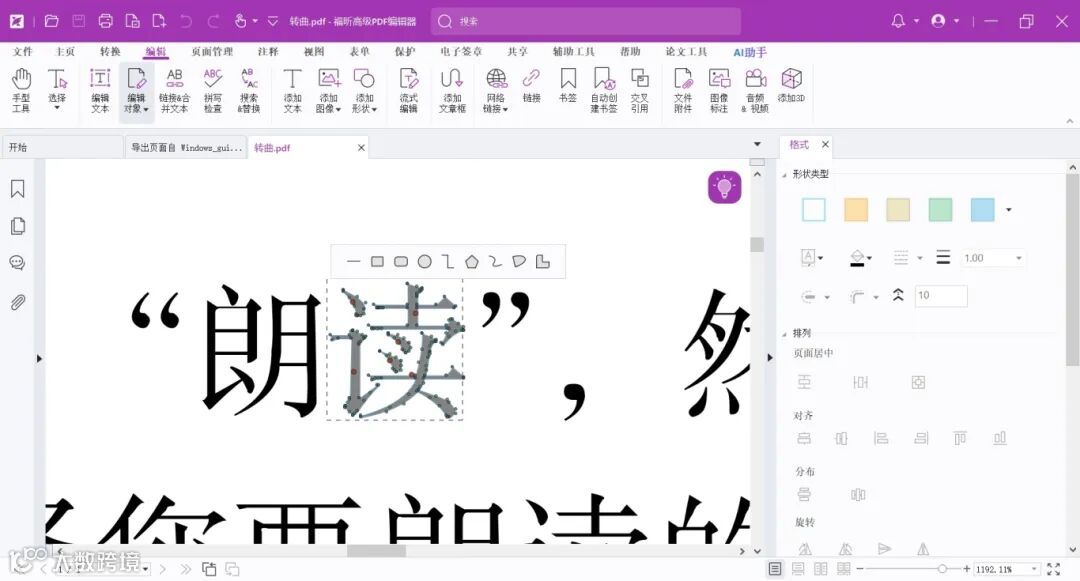
Task: Select the 添加文章框 tool
Action: pyautogui.click(x=450, y=86)
